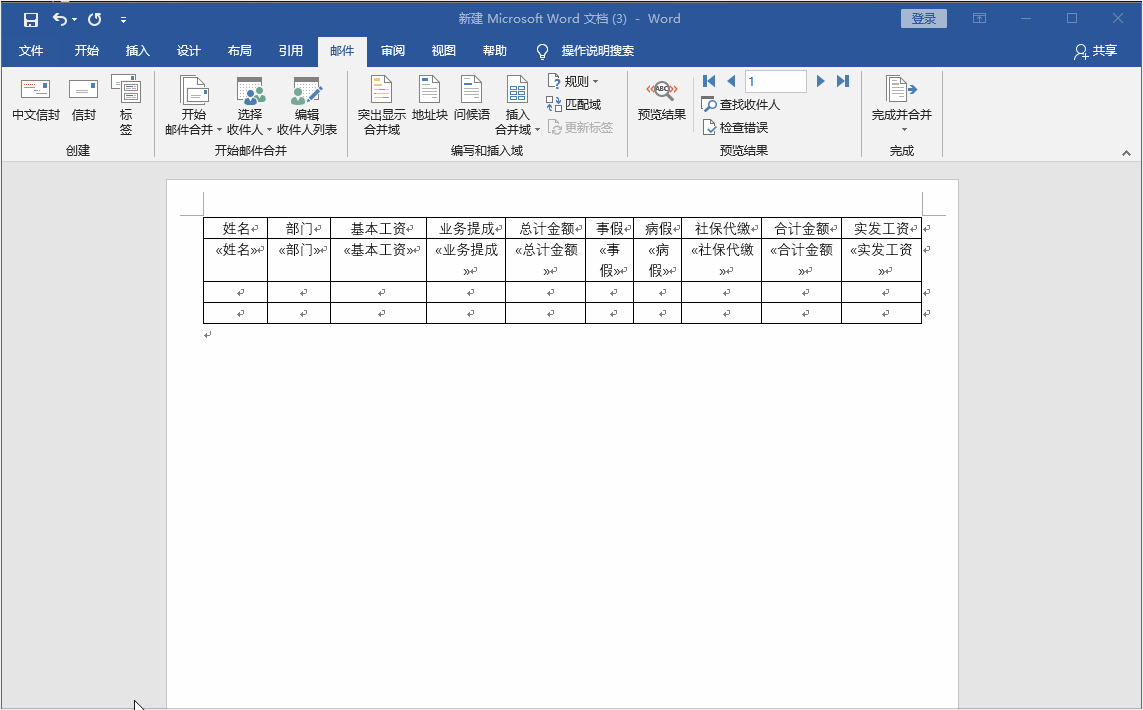This screenshot has height=710, width=1143.
Task: Collapse the ribbon with the chevron
Action: pyautogui.click(x=1128, y=152)
